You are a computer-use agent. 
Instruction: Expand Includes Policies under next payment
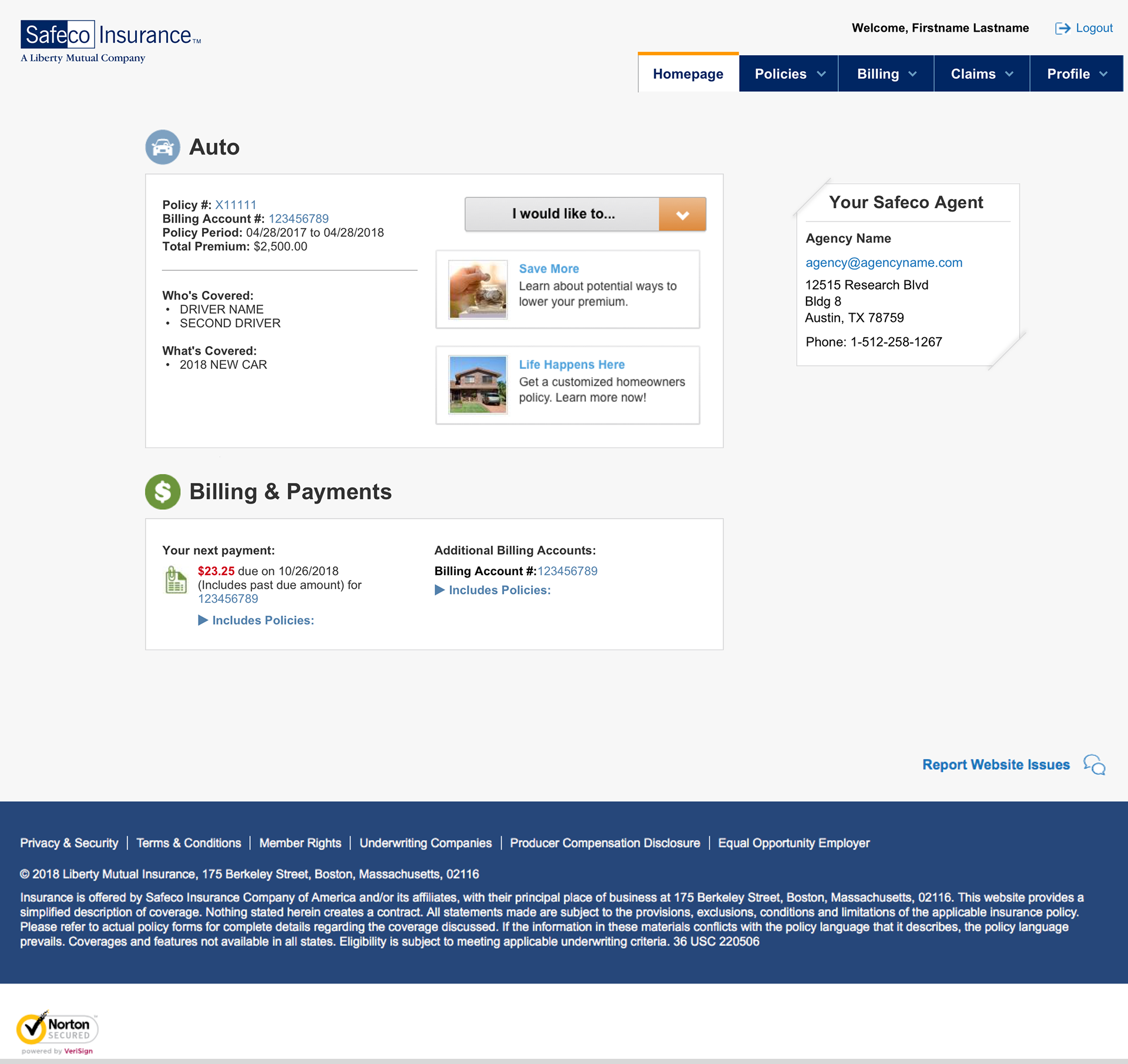256,620
